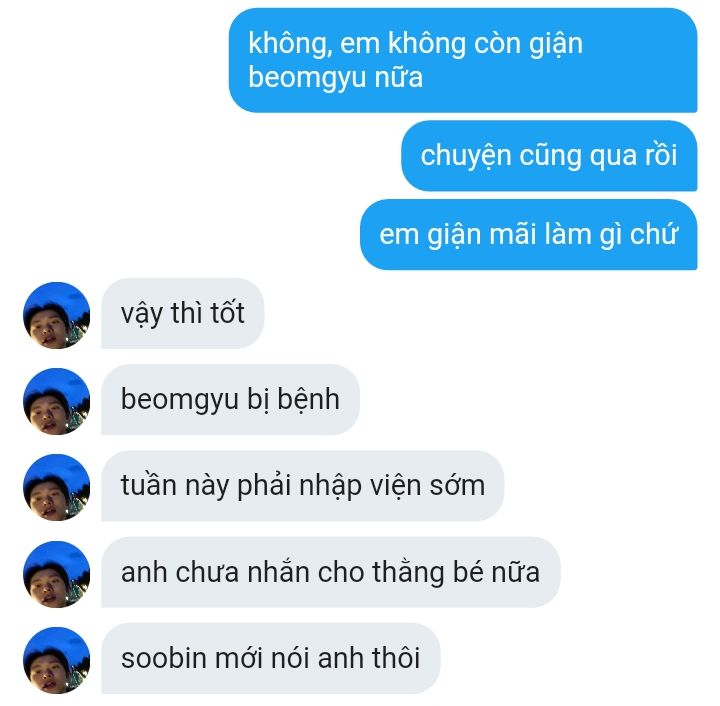720x706 pixels.
Task: Open sender avatar beside 'vậy thì tốt'
Action: [56, 315]
